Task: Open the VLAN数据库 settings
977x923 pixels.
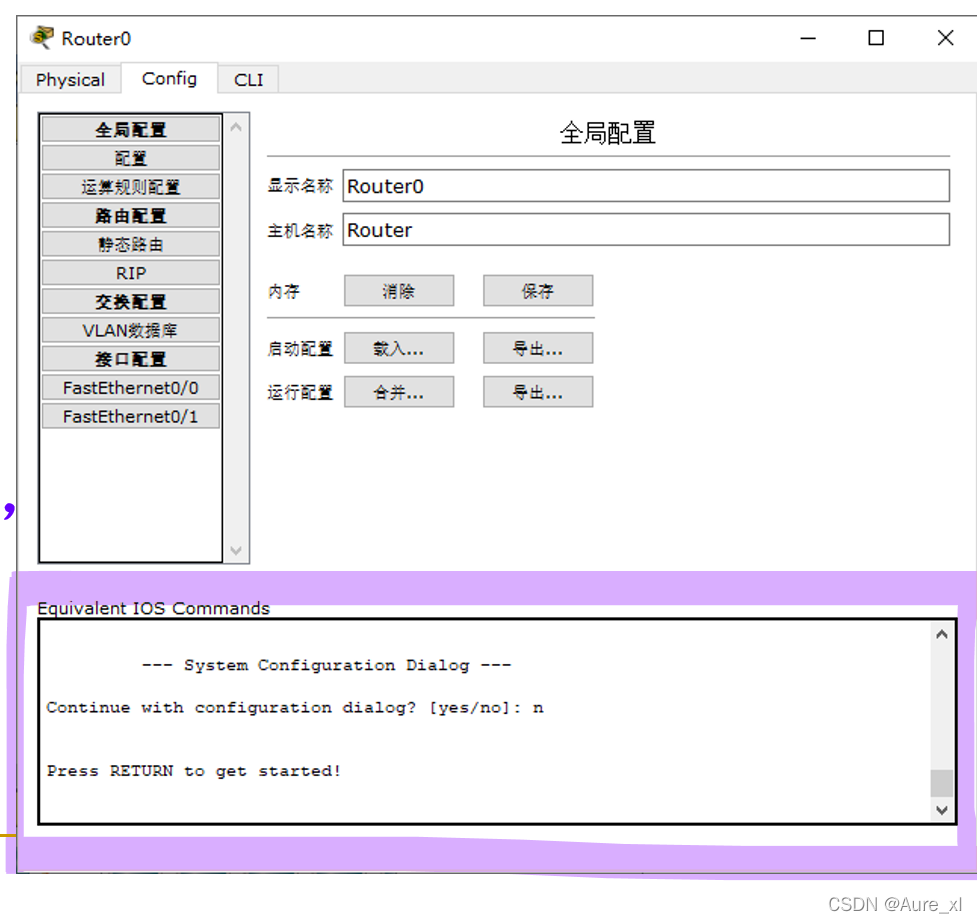Action: [131, 330]
